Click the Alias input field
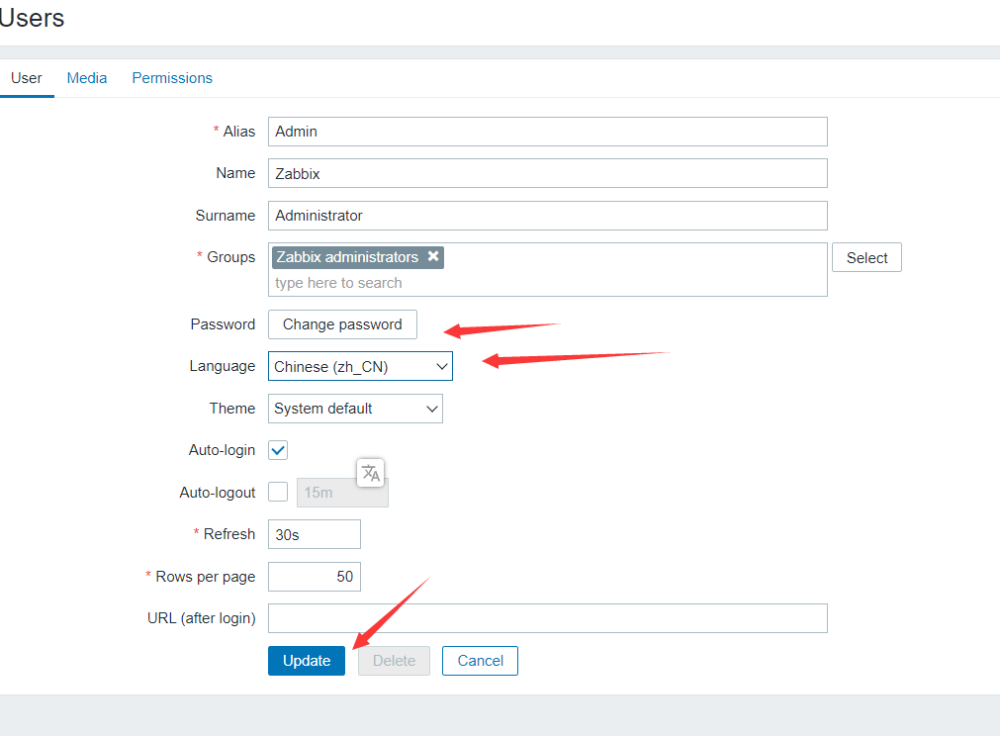Viewport: 1000px width, 736px height. [547, 132]
